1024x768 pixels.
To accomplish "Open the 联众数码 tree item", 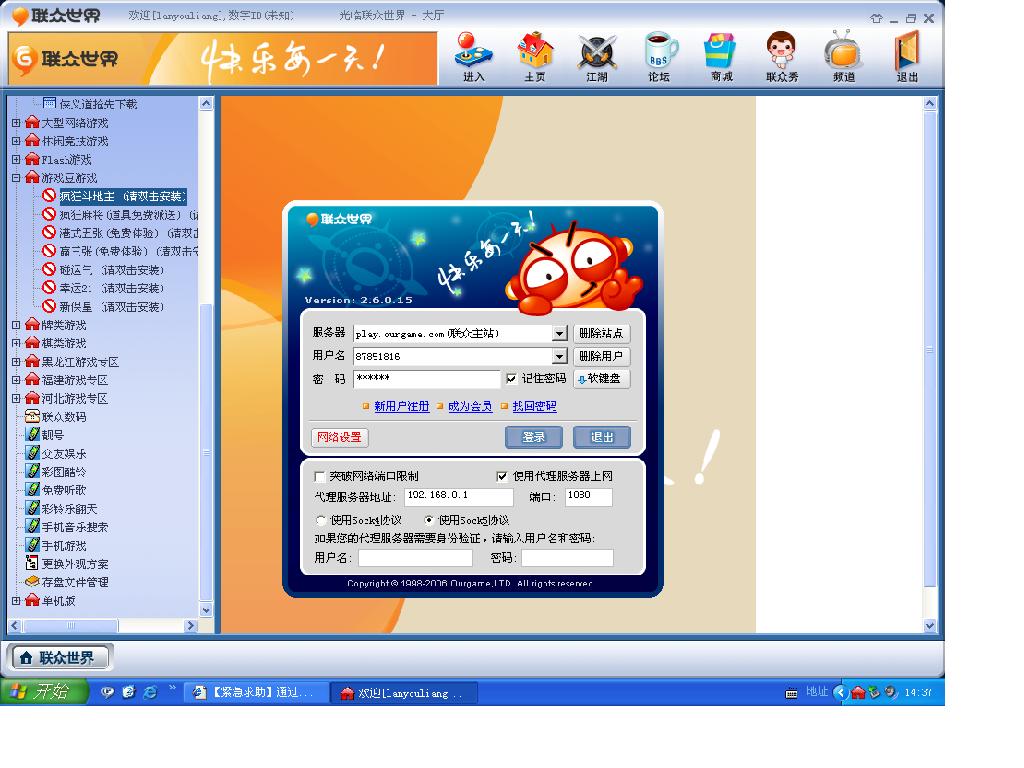I will [x=64, y=417].
